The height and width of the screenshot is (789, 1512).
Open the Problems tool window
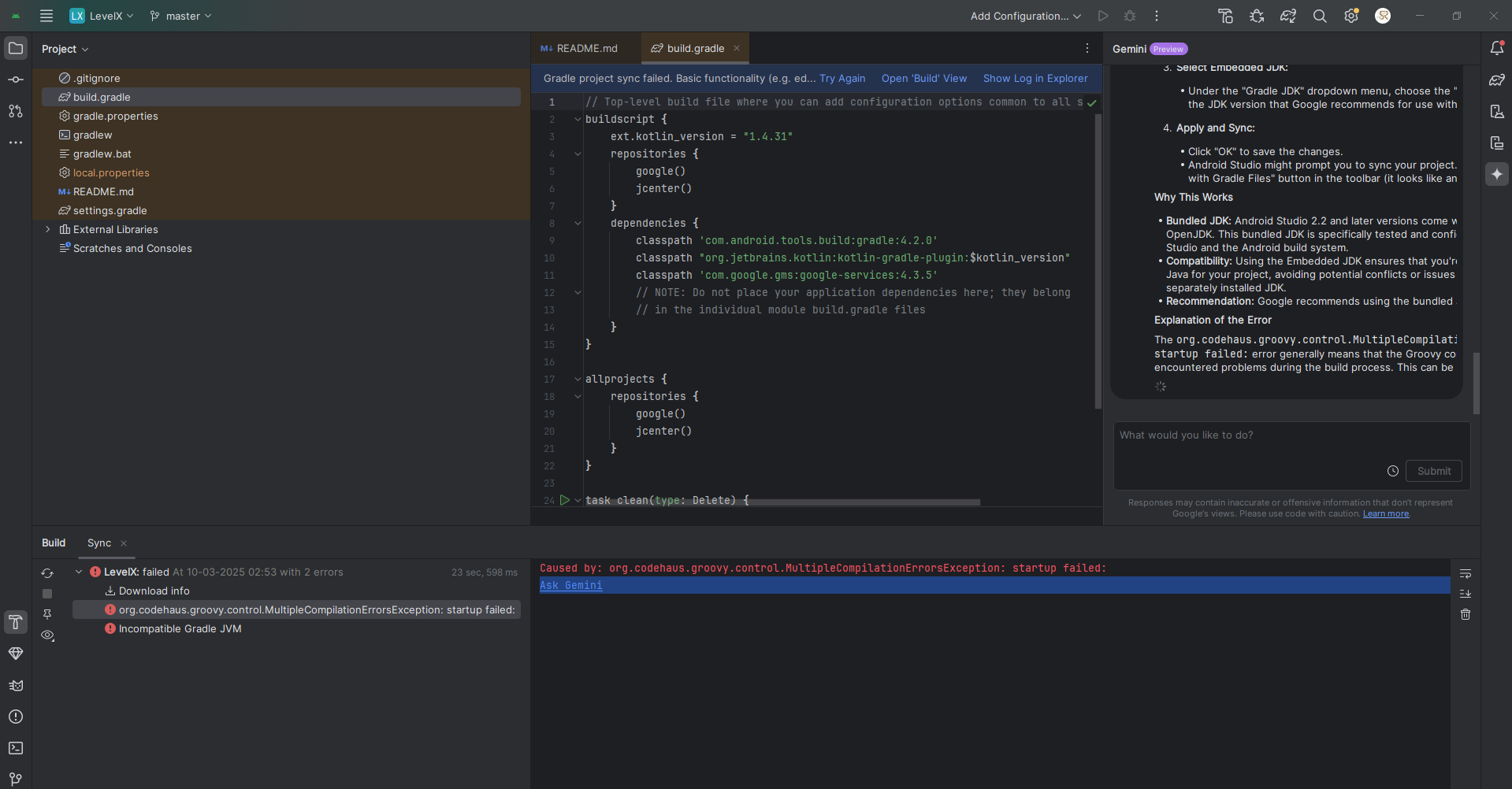(x=16, y=717)
